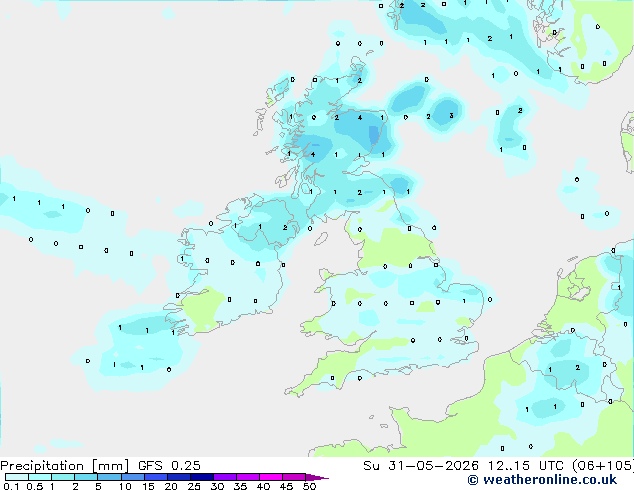The height and width of the screenshot is (490, 634).
Task: Click the legend label '40'
Action: pos(264,486)
